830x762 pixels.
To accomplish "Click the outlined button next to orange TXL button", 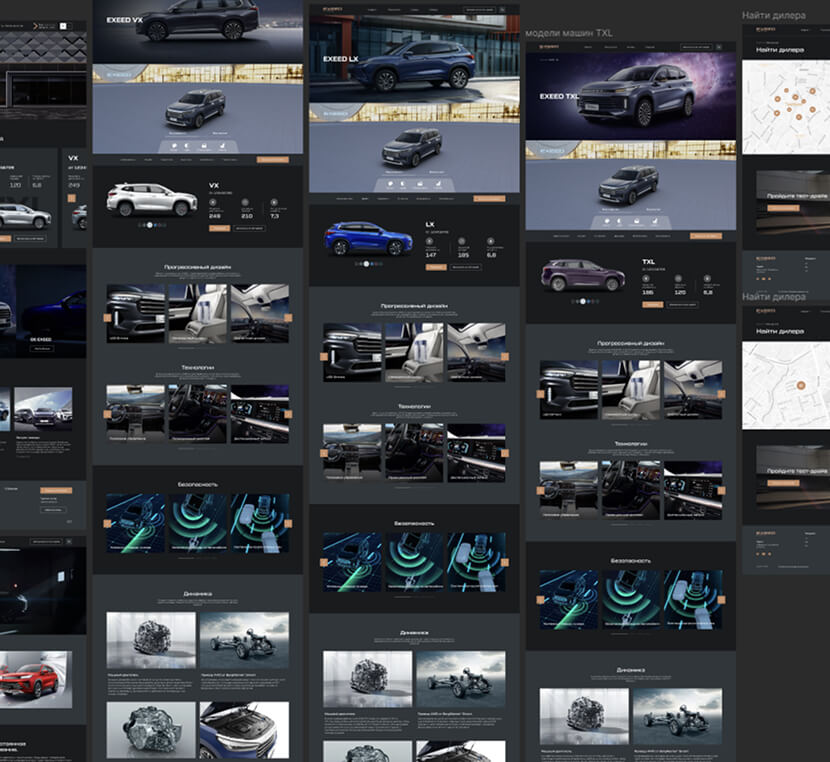I will 683,304.
